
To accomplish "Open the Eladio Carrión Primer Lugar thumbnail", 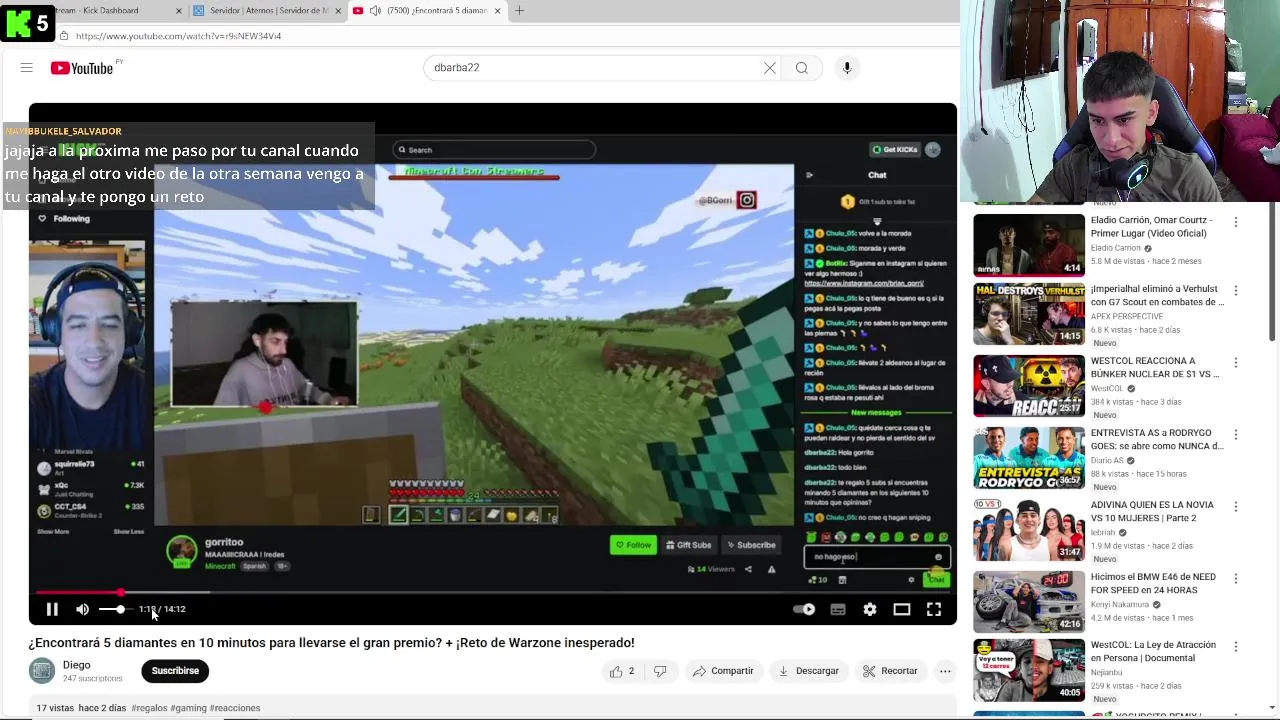I will [x=1029, y=245].
